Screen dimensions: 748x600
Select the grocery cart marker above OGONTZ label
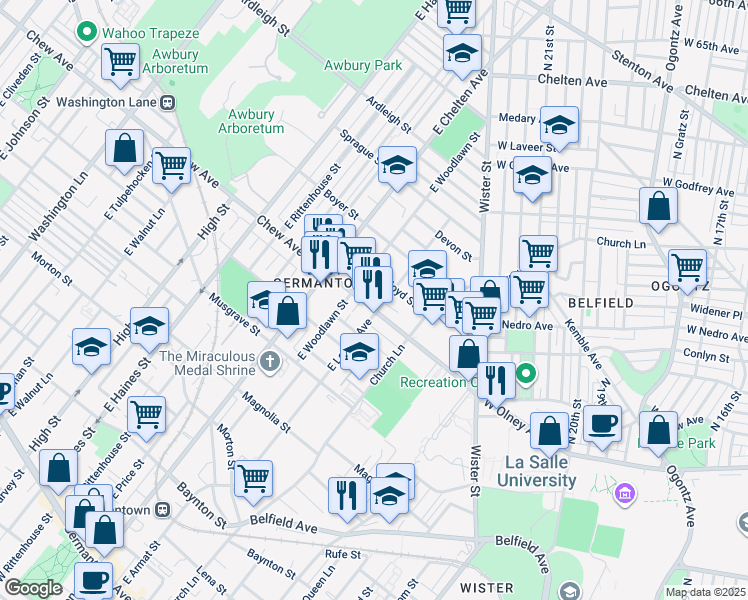(x=687, y=269)
